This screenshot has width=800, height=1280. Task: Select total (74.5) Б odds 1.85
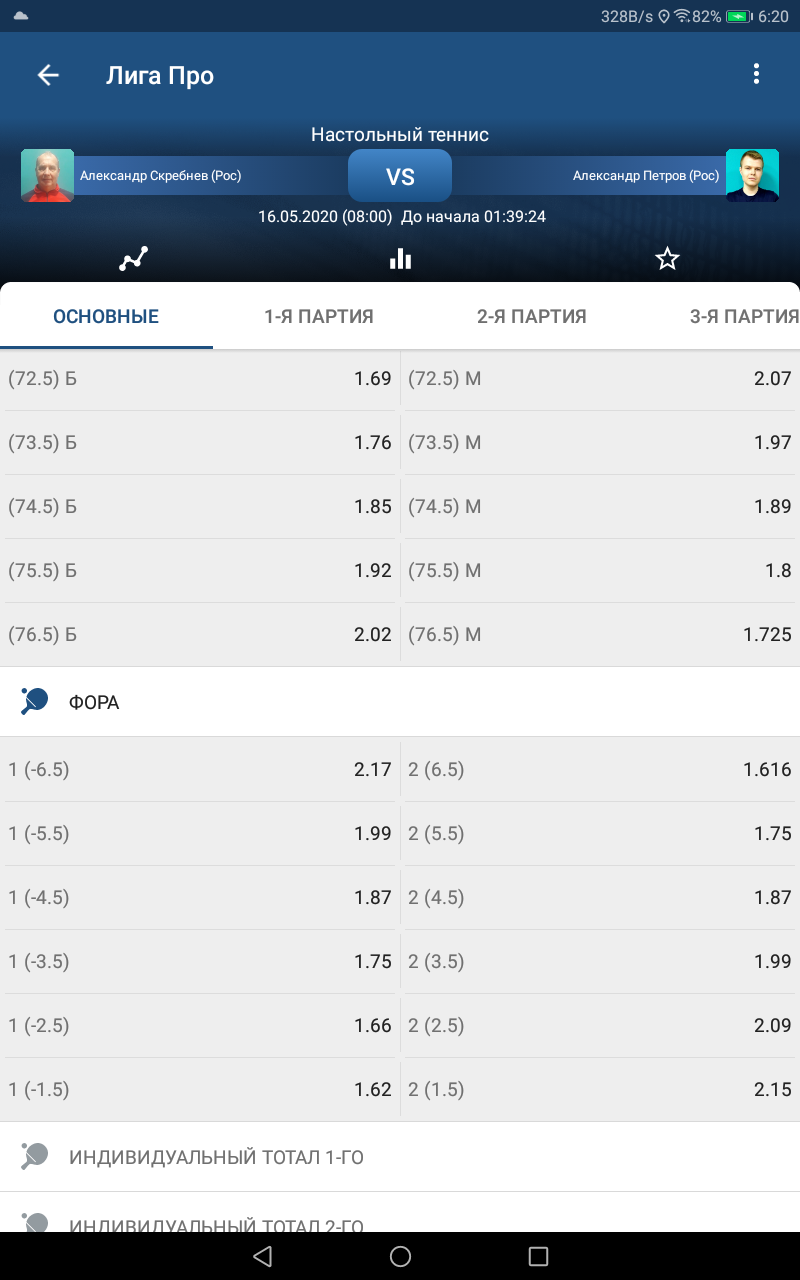(x=200, y=507)
